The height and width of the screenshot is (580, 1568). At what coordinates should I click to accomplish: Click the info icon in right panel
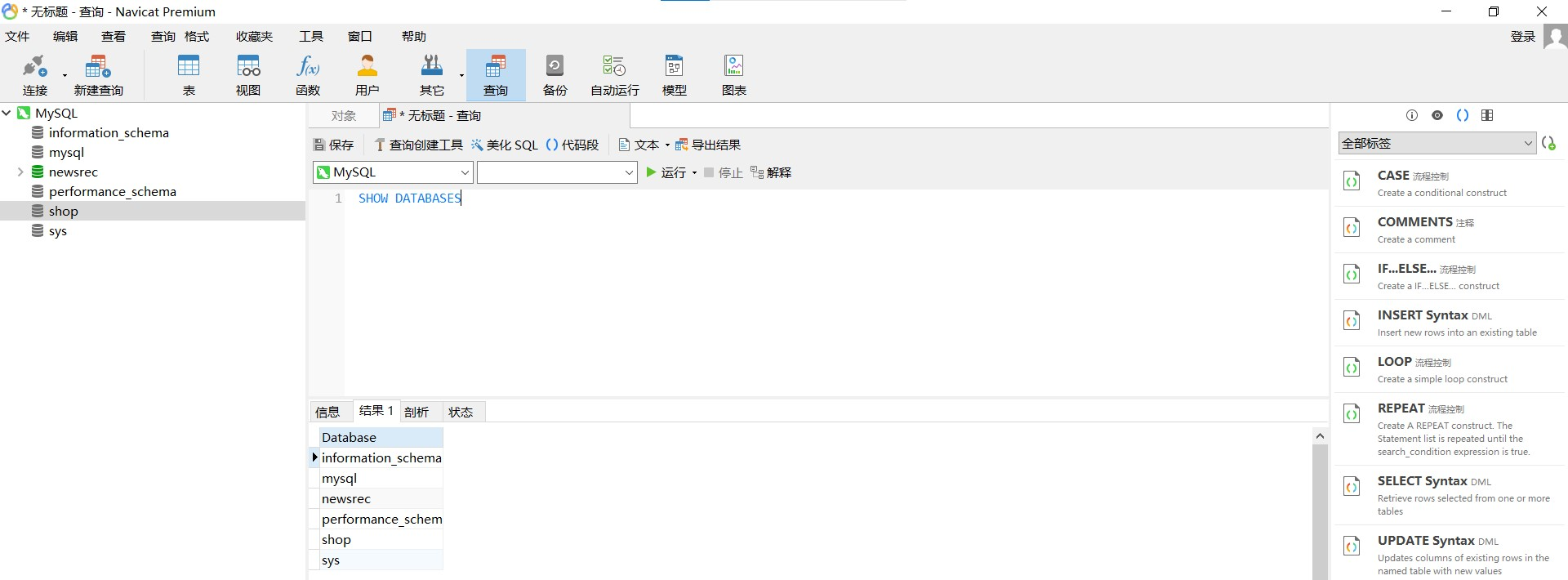click(x=1412, y=115)
